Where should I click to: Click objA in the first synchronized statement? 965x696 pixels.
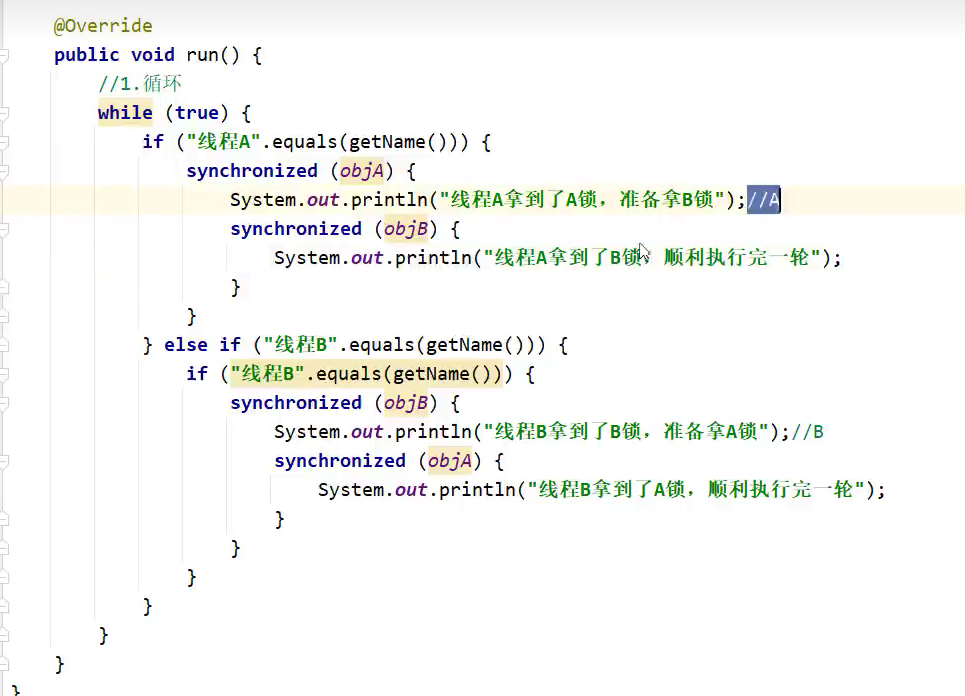tap(362, 170)
